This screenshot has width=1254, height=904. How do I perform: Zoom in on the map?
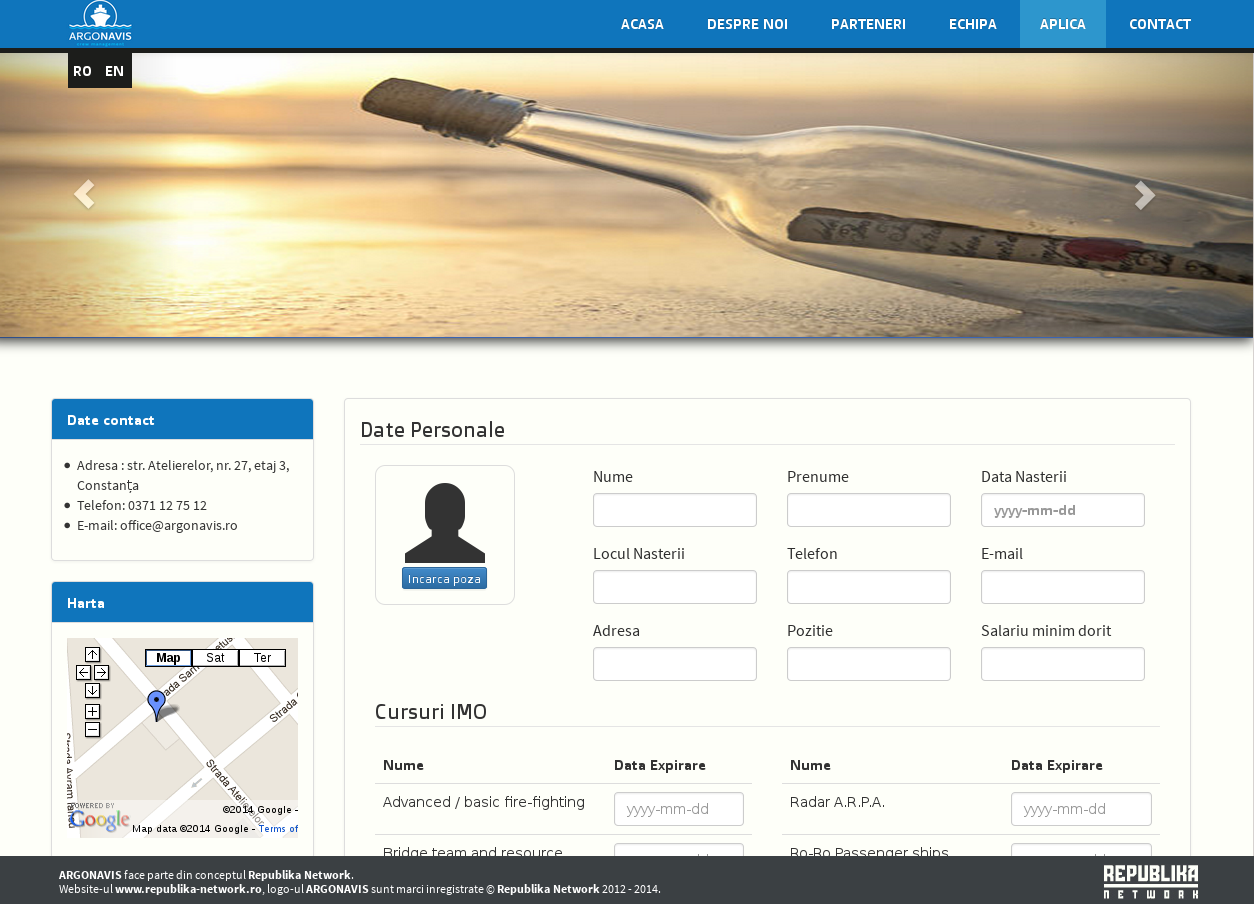[x=92, y=711]
